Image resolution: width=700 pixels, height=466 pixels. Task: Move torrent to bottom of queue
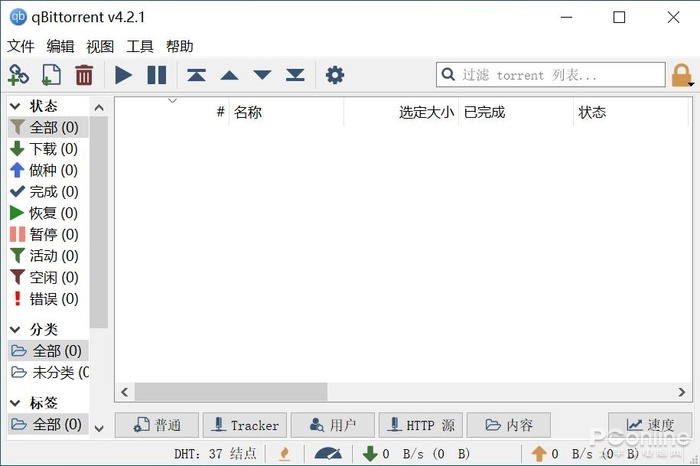coord(295,75)
